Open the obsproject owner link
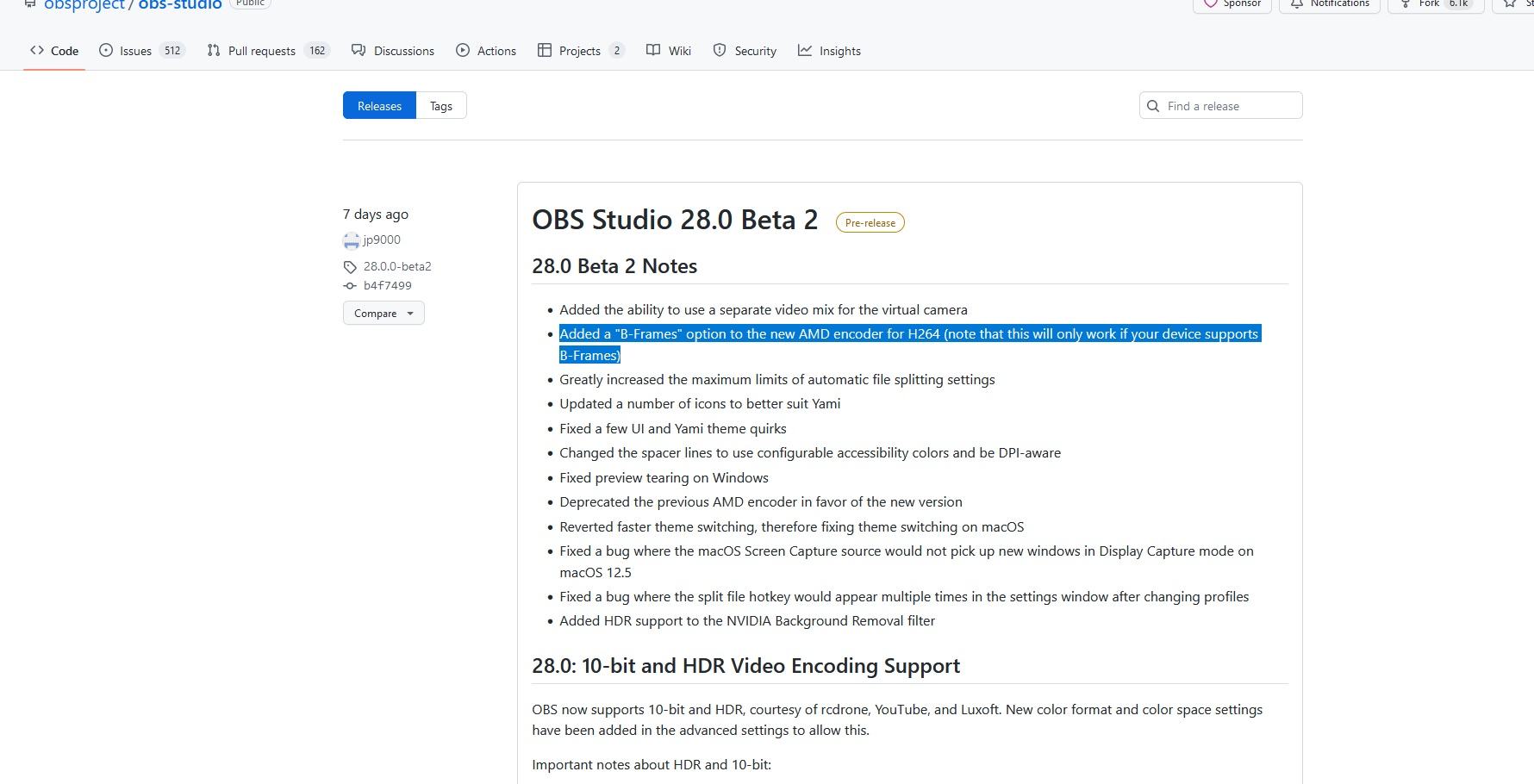The image size is (1534, 784). pyautogui.click(x=84, y=4)
